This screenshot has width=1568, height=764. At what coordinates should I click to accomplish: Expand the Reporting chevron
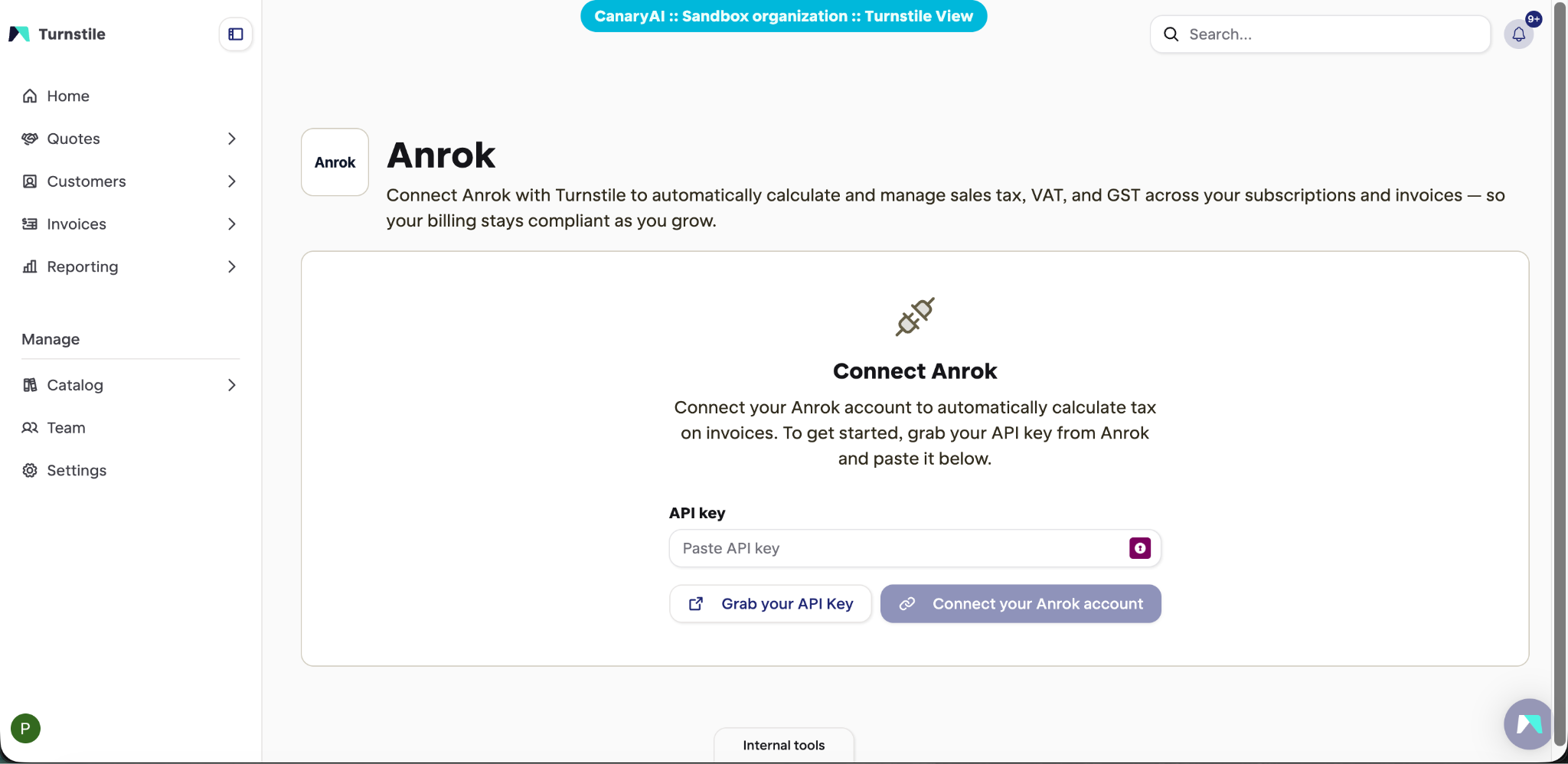(x=231, y=266)
